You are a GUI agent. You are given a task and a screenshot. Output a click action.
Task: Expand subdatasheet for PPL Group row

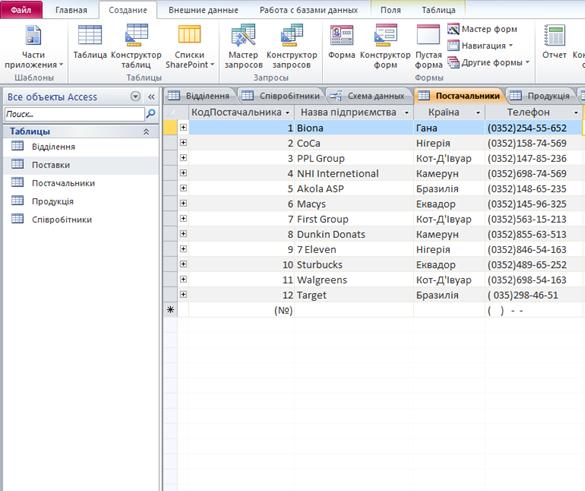[x=183, y=158]
